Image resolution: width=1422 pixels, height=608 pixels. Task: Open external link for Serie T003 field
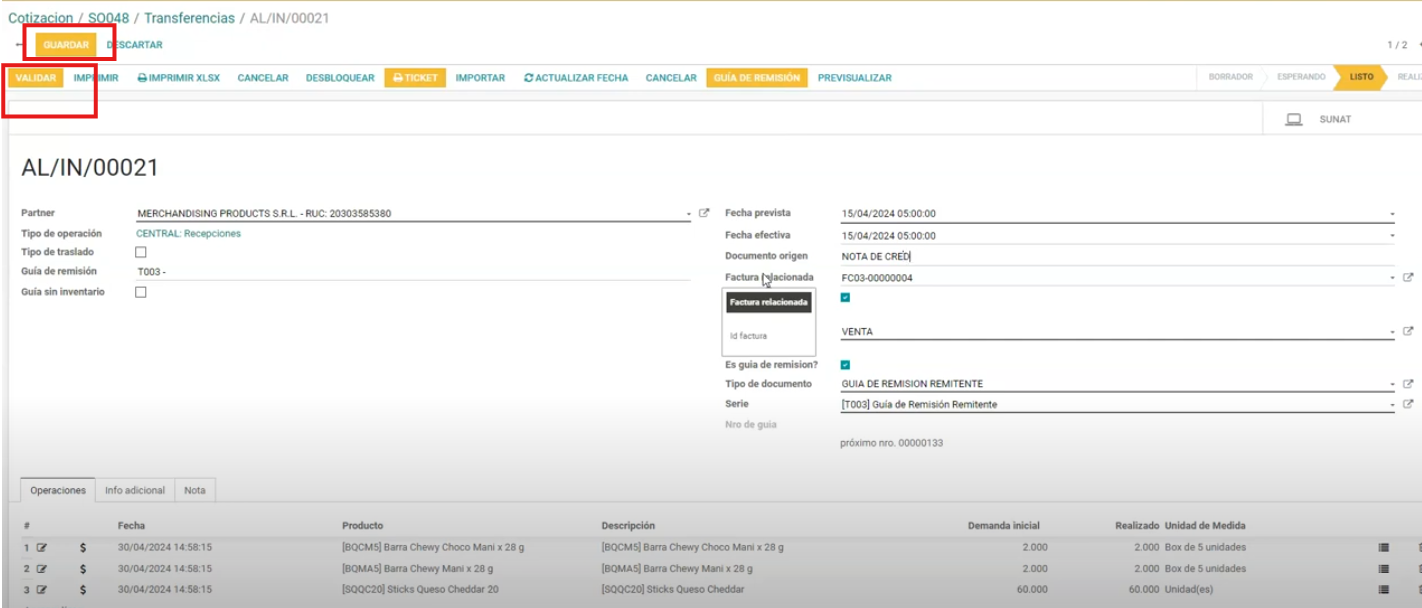tap(1408, 404)
